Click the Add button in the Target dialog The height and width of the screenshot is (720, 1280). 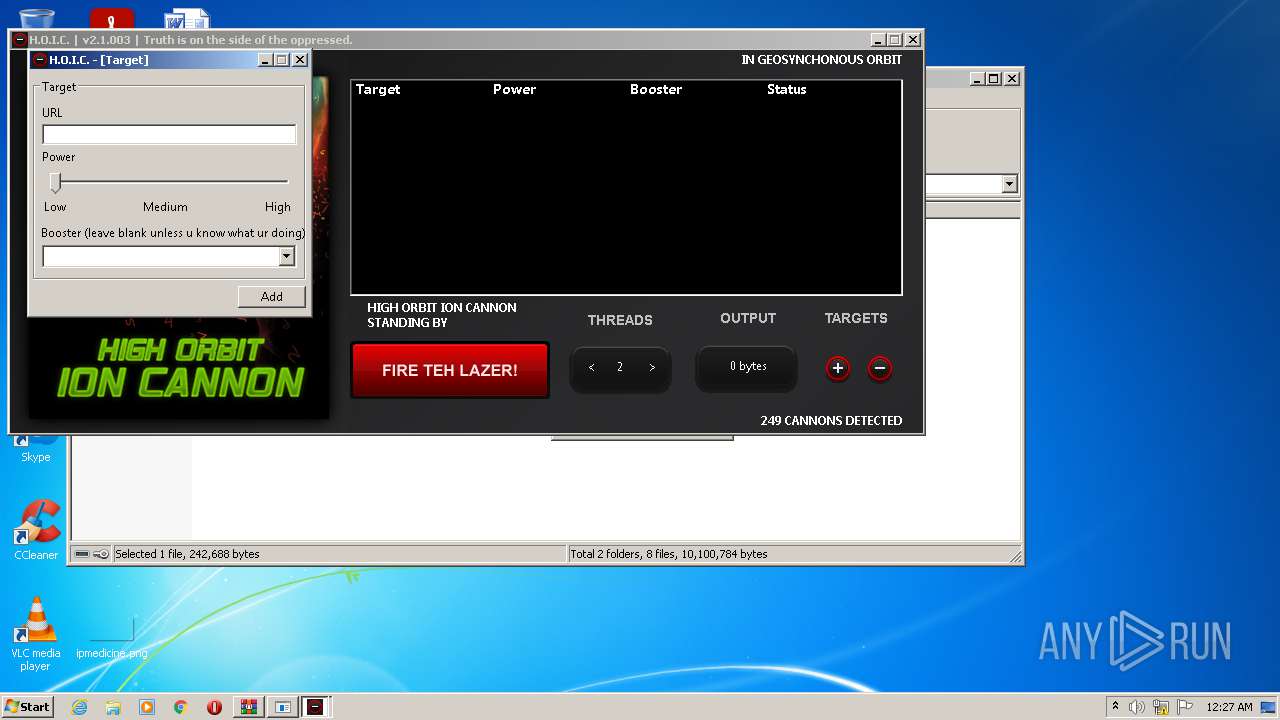[271, 296]
